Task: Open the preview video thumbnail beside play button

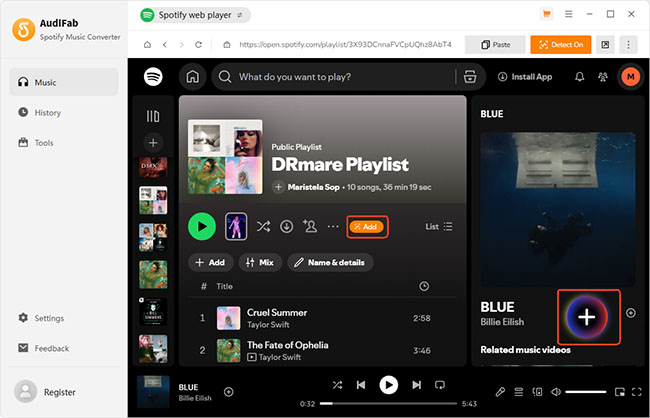Action: (x=236, y=226)
